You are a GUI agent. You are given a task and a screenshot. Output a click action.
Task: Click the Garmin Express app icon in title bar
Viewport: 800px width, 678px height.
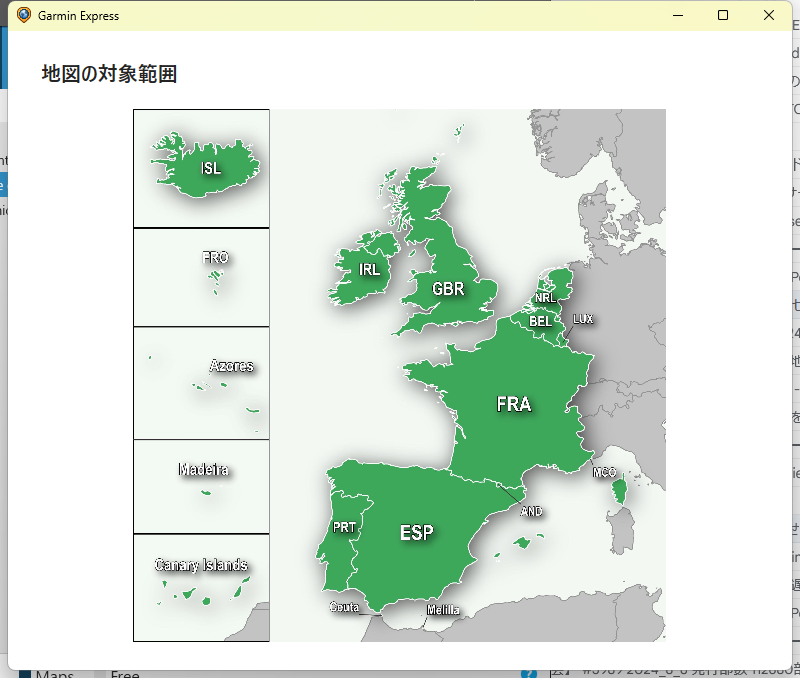pos(25,15)
